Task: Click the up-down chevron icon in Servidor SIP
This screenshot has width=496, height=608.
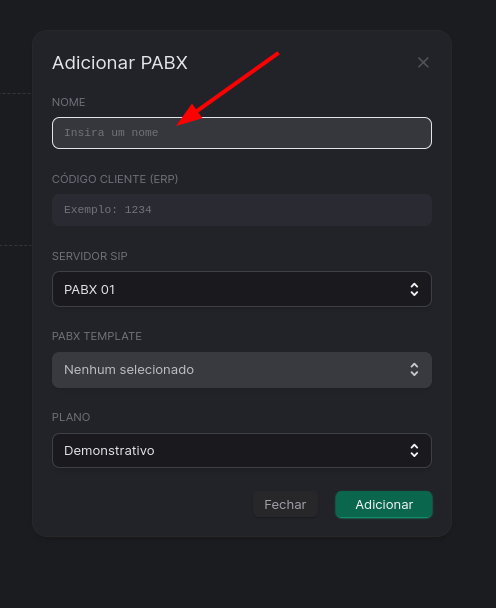Action: pos(414,289)
